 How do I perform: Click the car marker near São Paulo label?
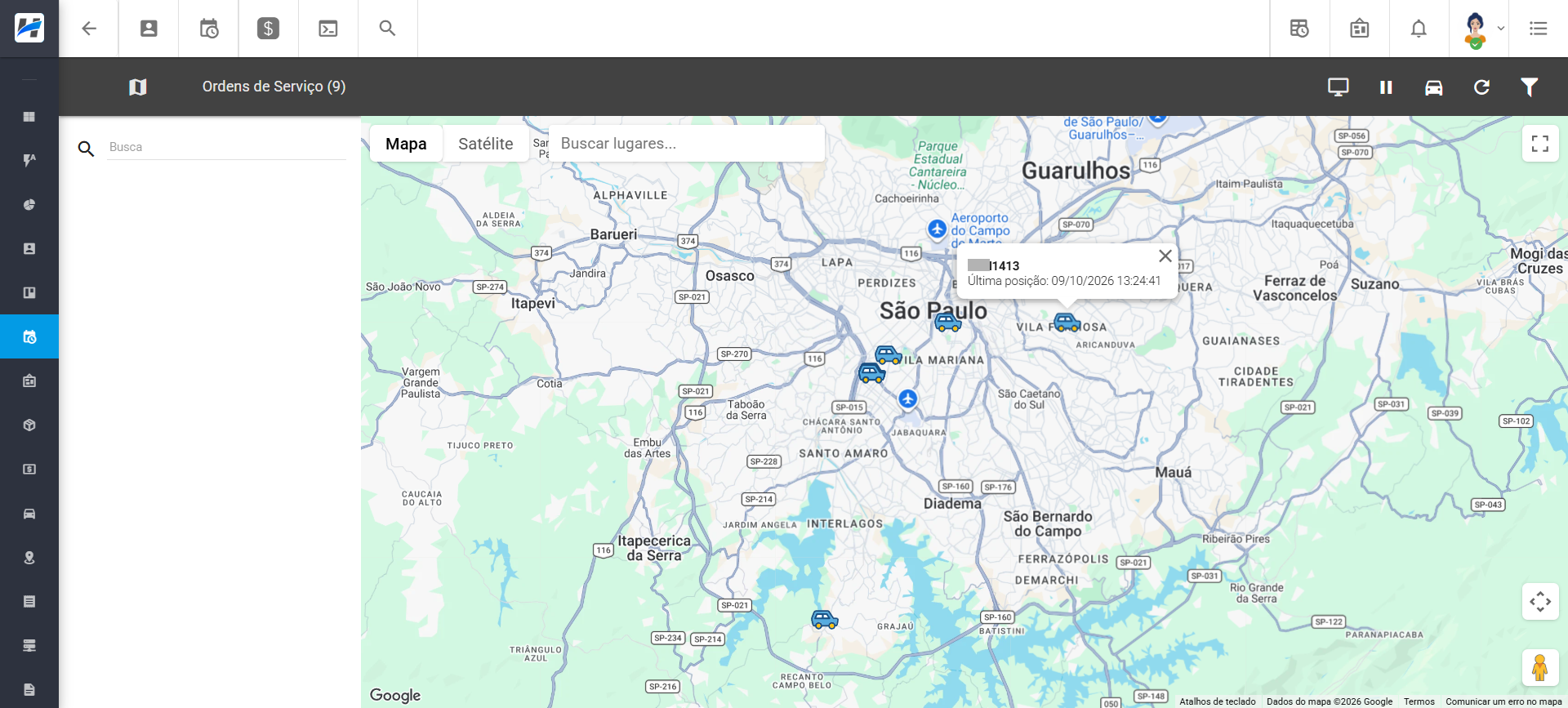tap(947, 323)
